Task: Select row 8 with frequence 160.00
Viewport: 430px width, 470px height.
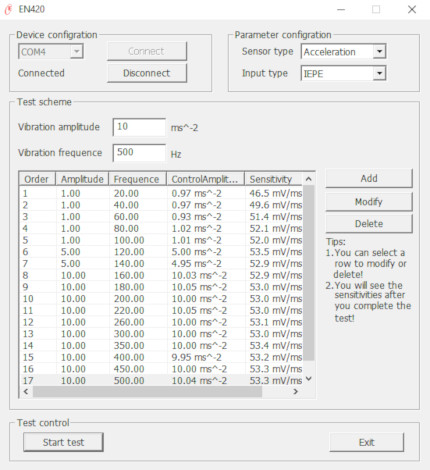Action: 161,275
